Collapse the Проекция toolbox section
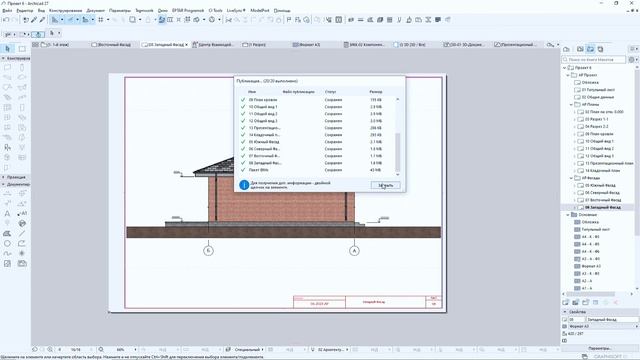 pyautogui.click(x=3, y=177)
